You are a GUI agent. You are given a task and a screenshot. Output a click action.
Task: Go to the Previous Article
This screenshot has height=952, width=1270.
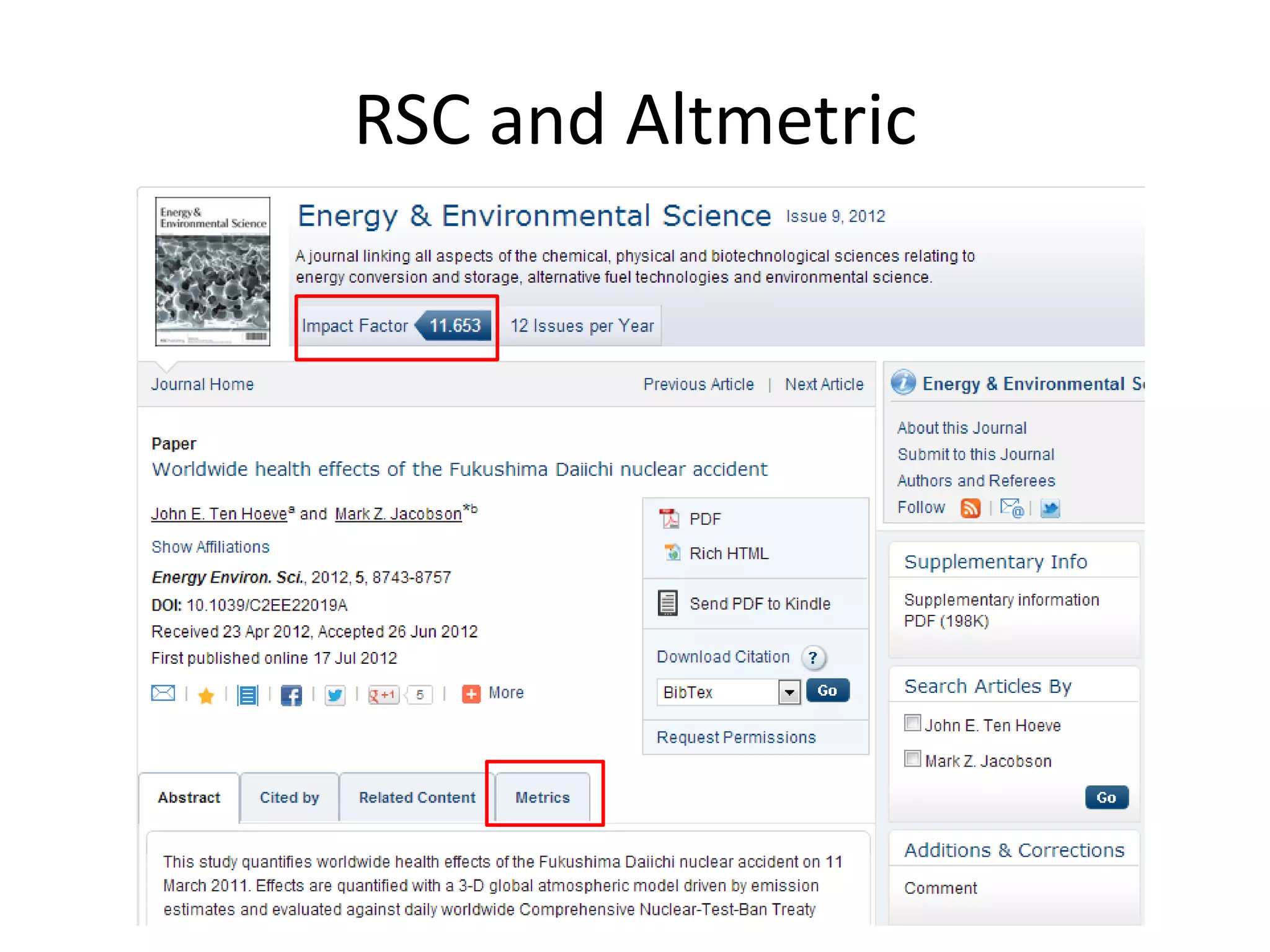tap(699, 384)
